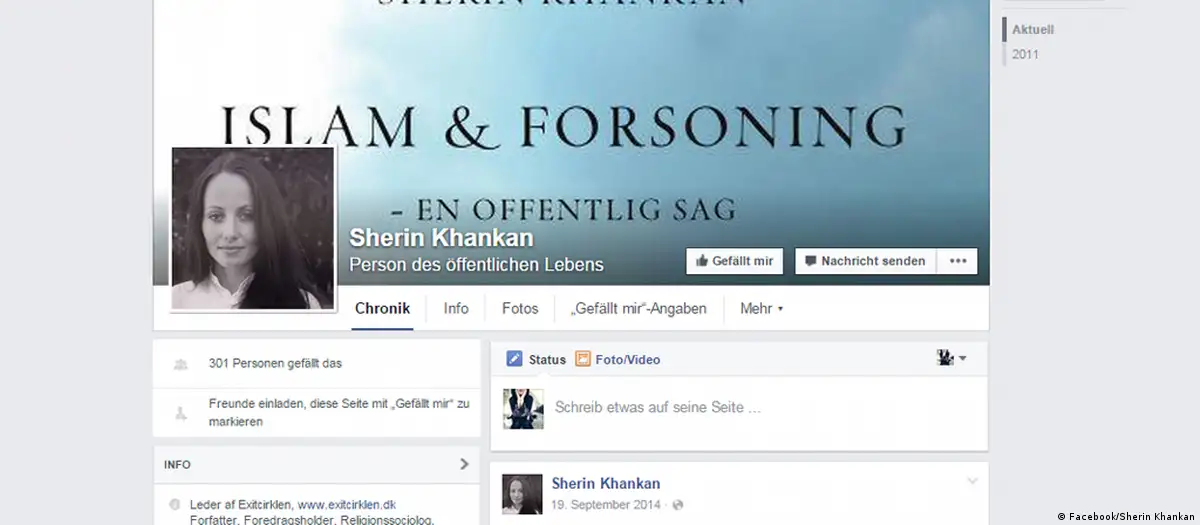
Task: Open the Mehr dropdown tab
Action: (761, 308)
